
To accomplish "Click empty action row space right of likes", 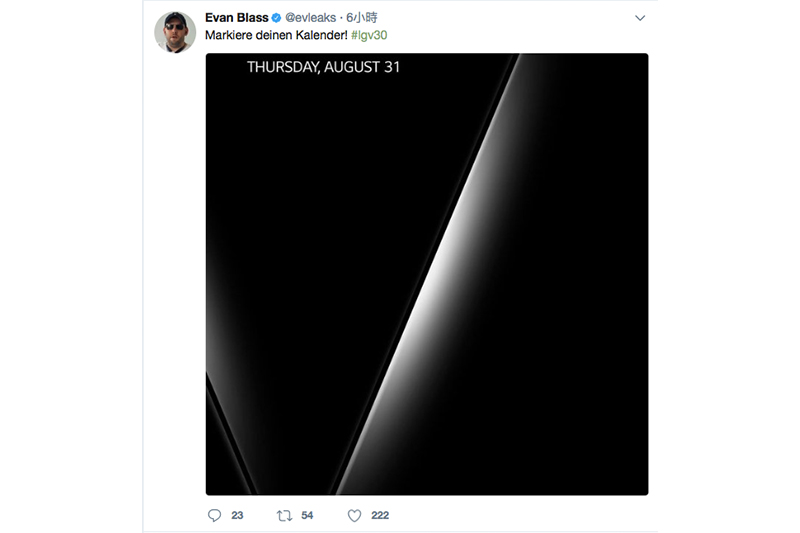I will (x=520, y=515).
